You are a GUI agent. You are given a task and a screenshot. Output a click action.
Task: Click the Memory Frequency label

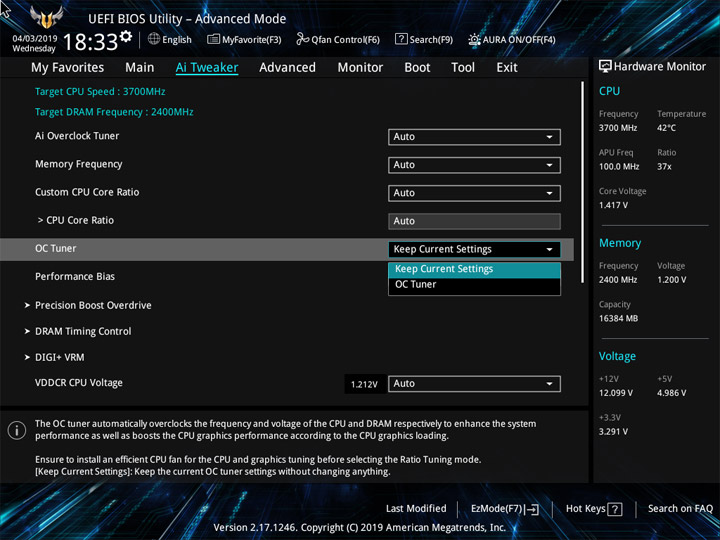coord(79,164)
